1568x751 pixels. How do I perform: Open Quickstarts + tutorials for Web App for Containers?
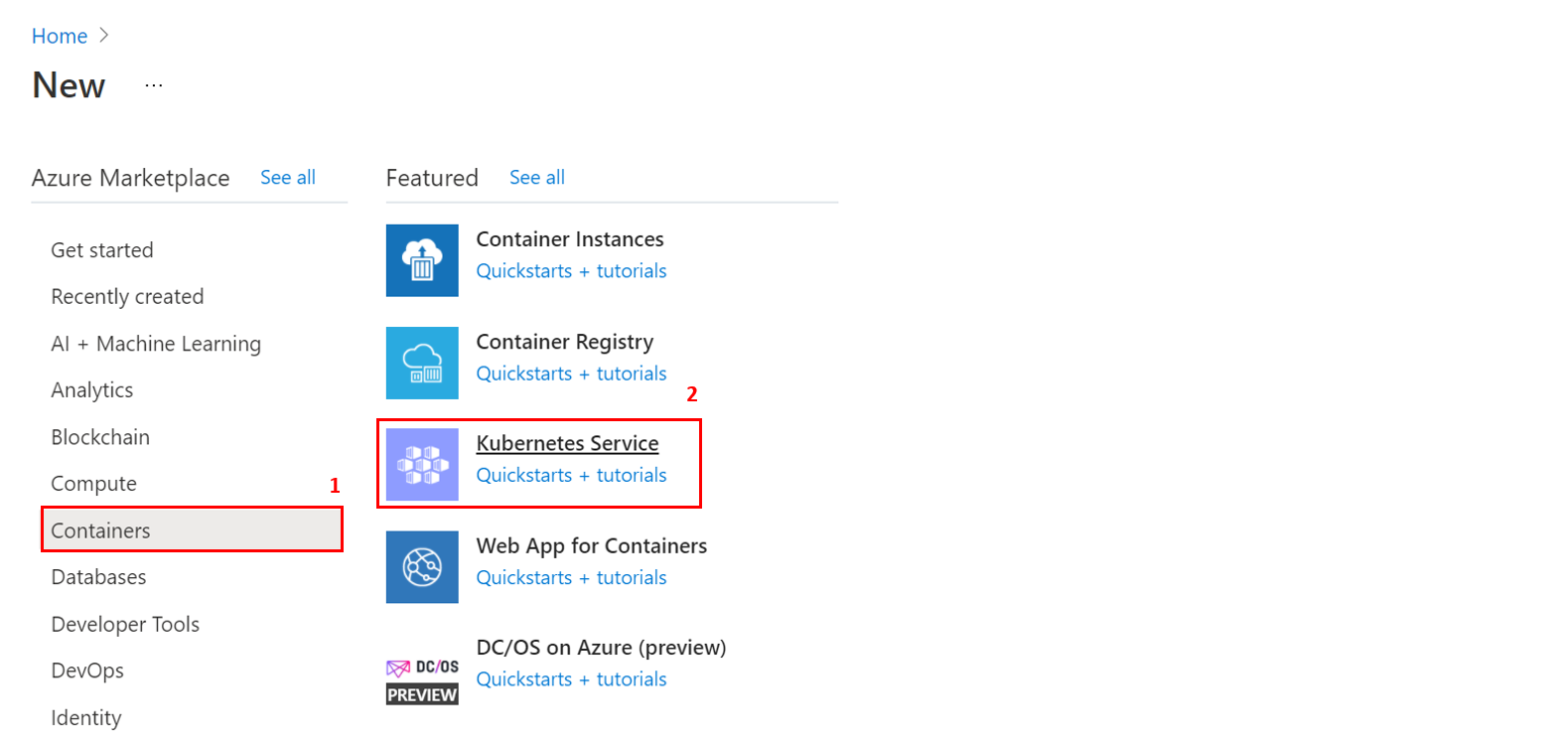point(571,577)
